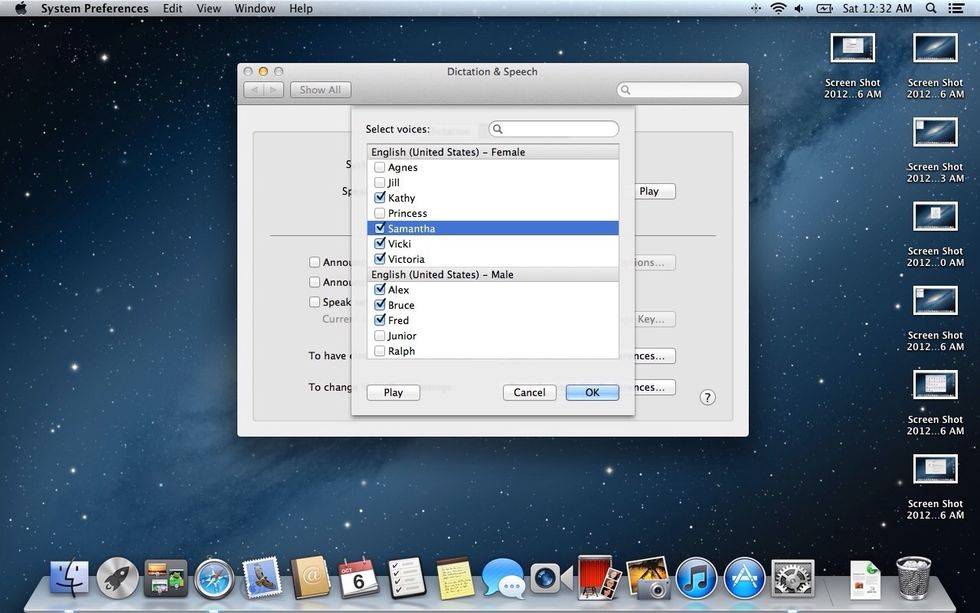The image size is (980, 613).
Task: Uncheck the Kathy voice
Action: coord(380,198)
